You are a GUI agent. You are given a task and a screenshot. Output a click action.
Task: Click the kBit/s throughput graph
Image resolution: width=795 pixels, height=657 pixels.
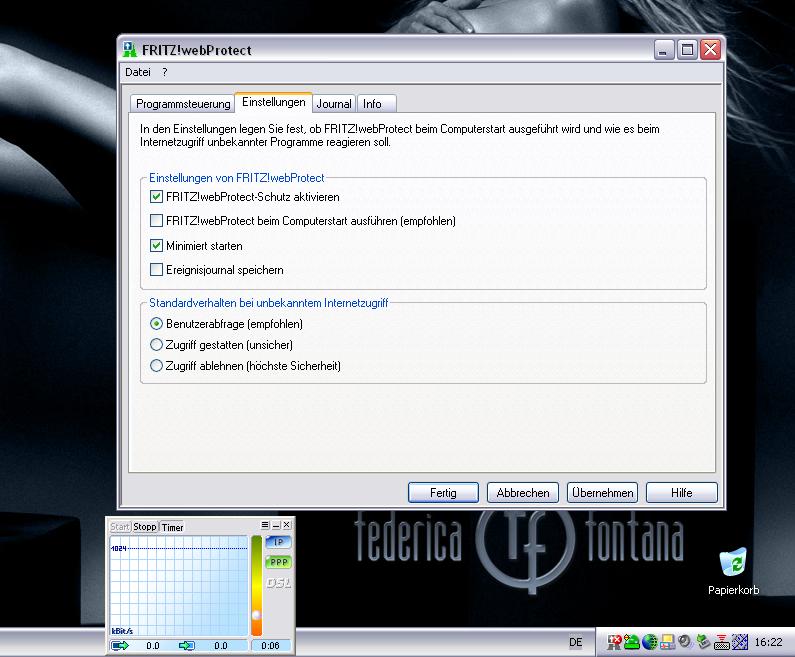click(179, 586)
